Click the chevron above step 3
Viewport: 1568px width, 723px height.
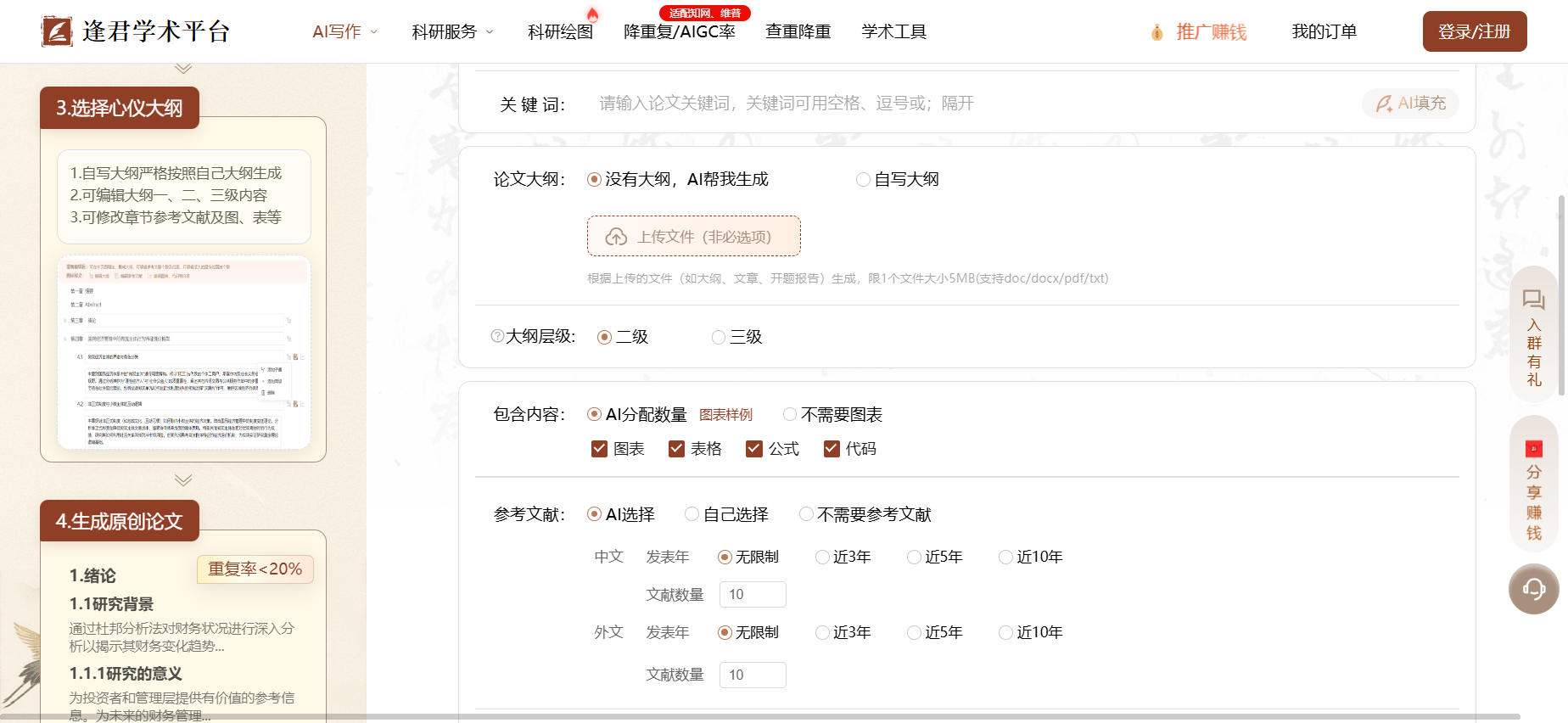click(183, 69)
